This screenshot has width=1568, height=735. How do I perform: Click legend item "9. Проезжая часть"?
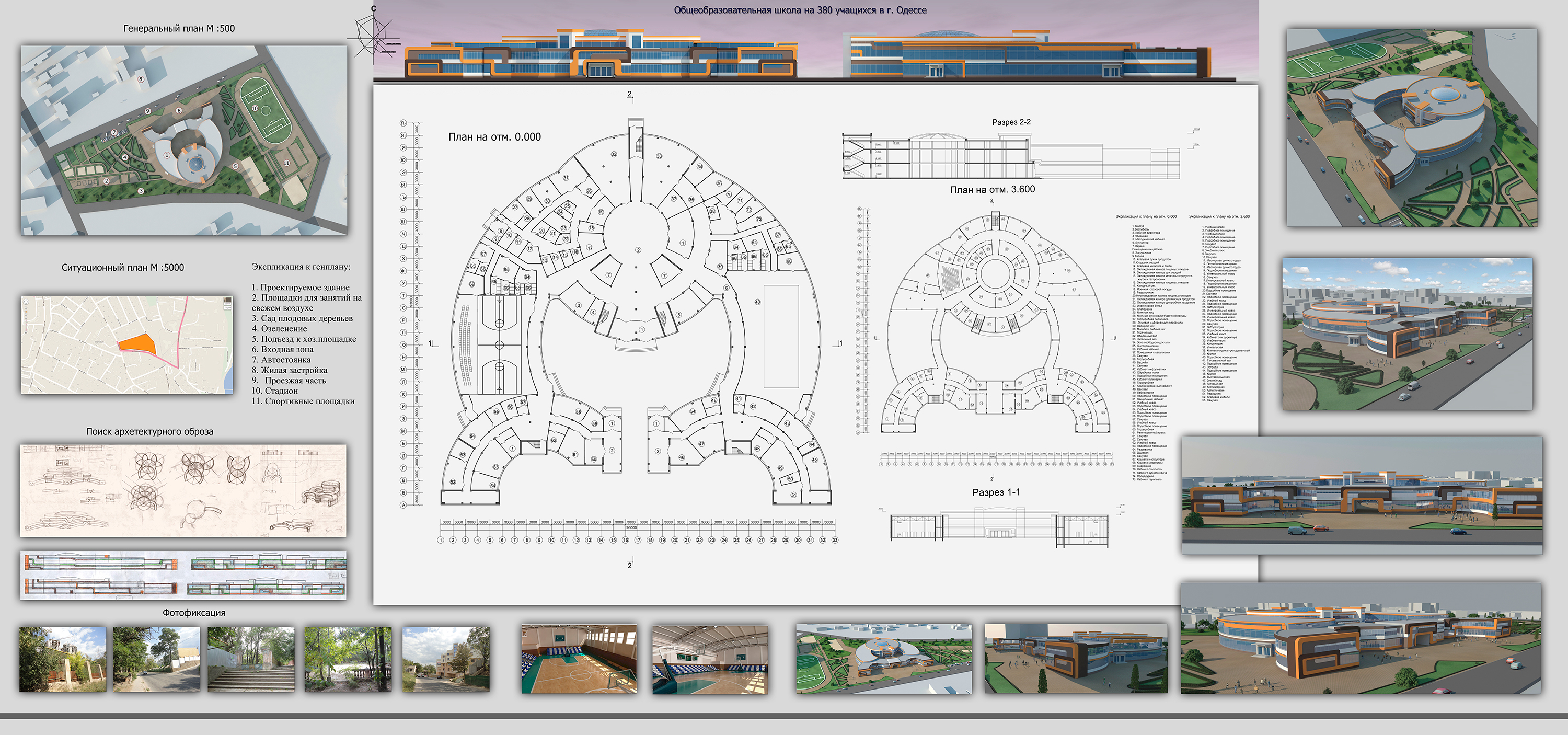(x=289, y=381)
